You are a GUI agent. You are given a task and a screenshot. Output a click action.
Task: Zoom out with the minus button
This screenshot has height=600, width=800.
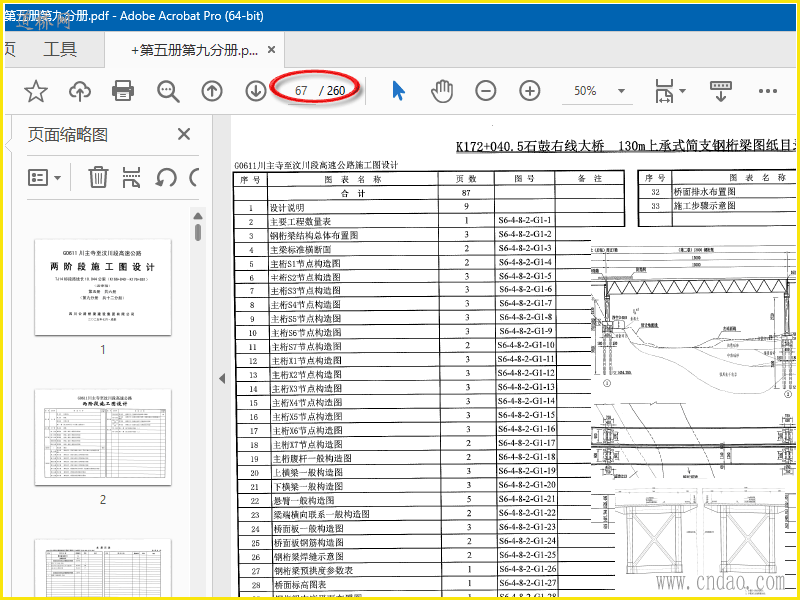[486, 91]
